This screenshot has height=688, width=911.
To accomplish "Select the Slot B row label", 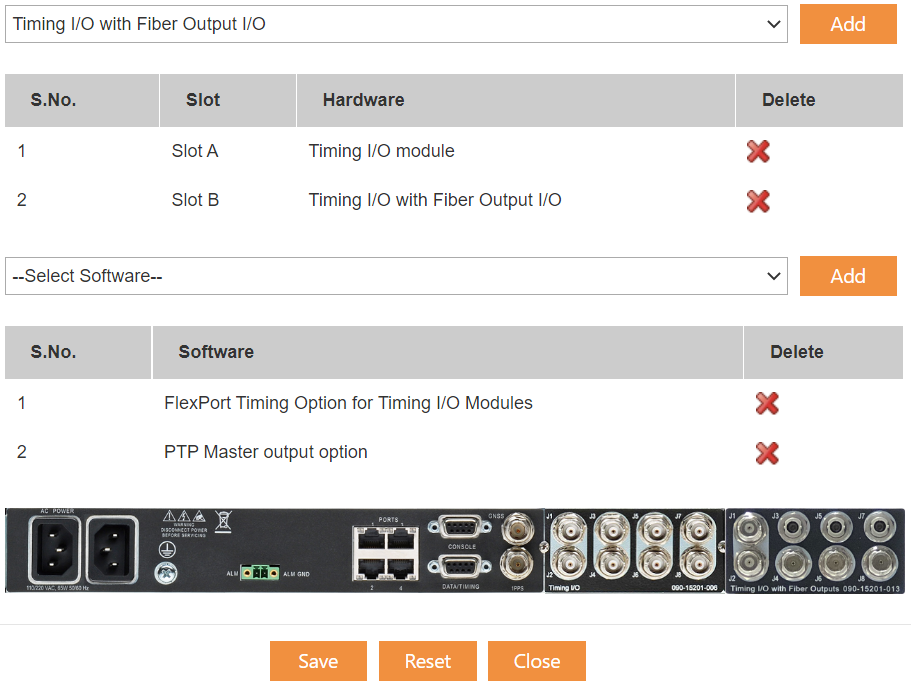I will coord(195,201).
